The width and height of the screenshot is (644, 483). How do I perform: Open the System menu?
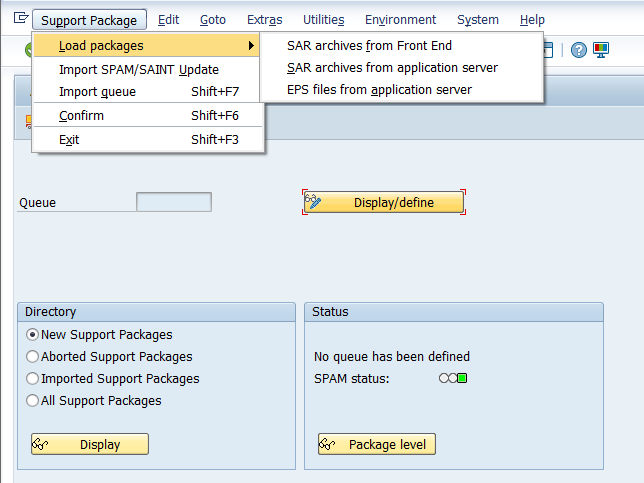[x=478, y=20]
